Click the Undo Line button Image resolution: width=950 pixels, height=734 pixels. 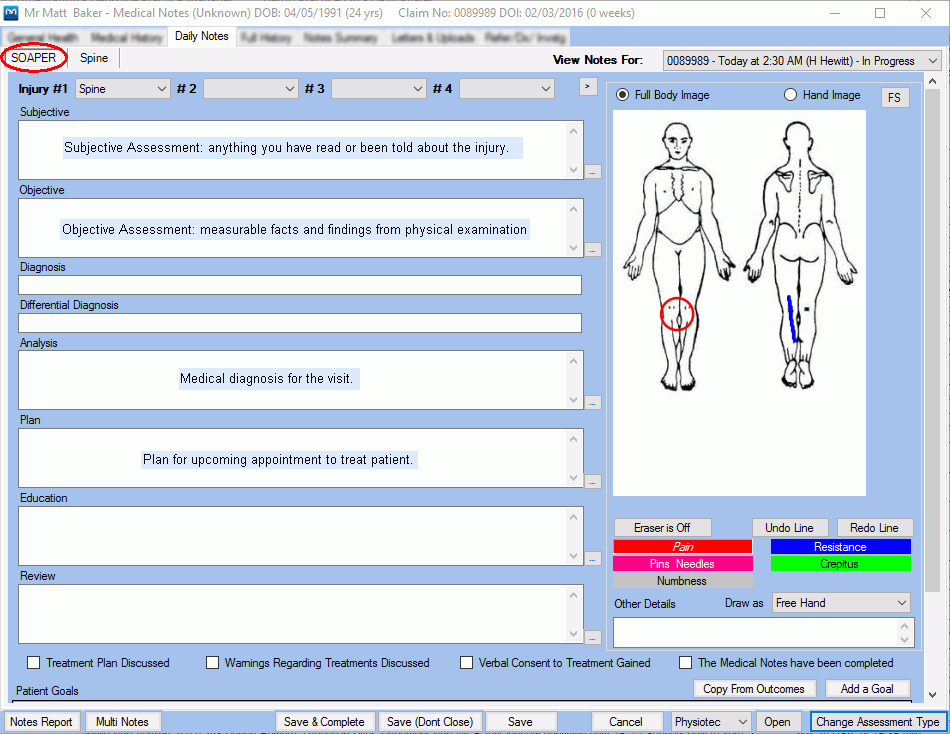tap(789, 528)
